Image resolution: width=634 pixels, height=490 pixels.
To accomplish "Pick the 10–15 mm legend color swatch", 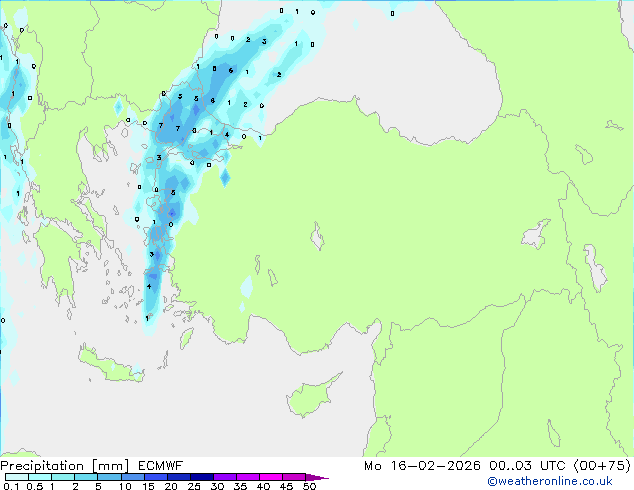I will click(x=132, y=477).
